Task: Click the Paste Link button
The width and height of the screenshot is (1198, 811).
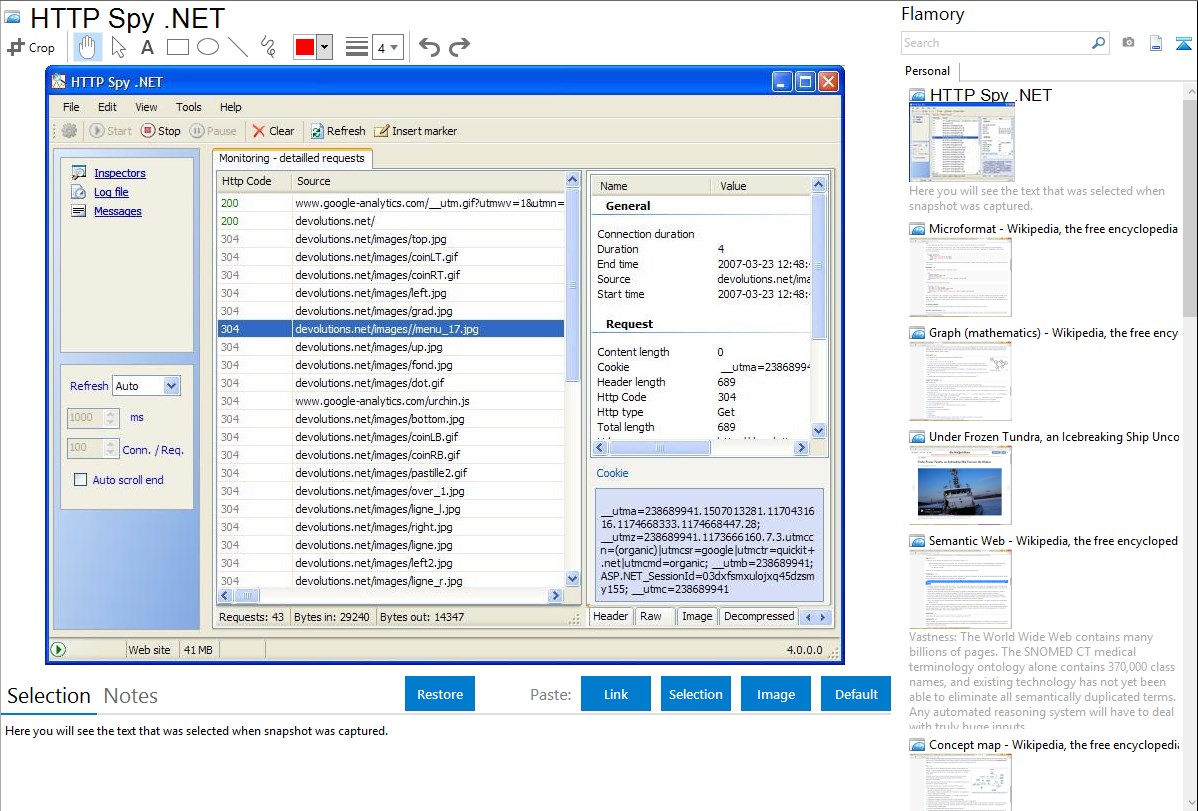Action: [x=616, y=694]
